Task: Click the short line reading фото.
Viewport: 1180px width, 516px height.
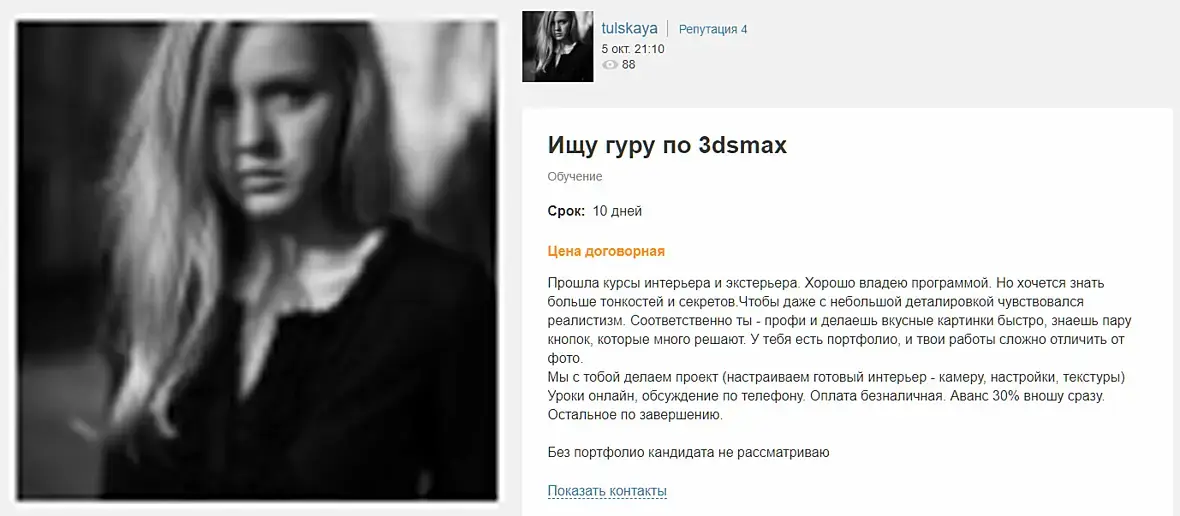Action: click(x=561, y=358)
